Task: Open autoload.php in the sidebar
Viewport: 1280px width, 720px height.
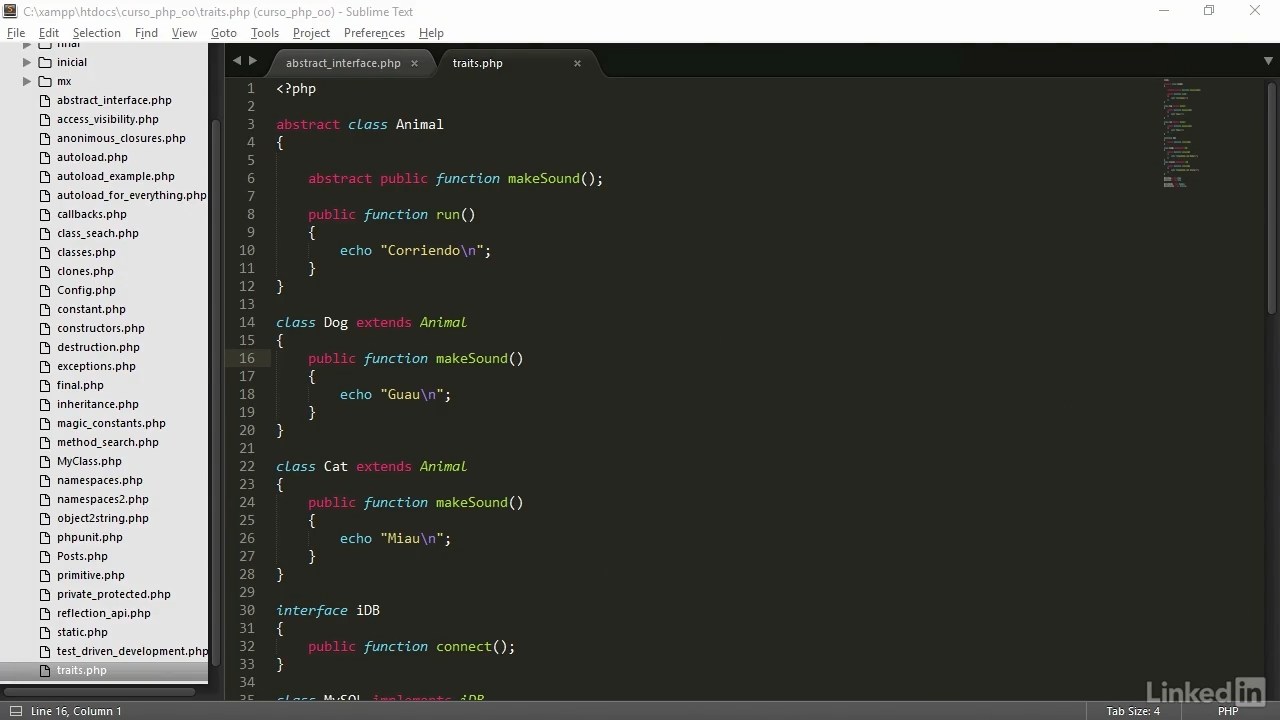Action: (x=92, y=157)
